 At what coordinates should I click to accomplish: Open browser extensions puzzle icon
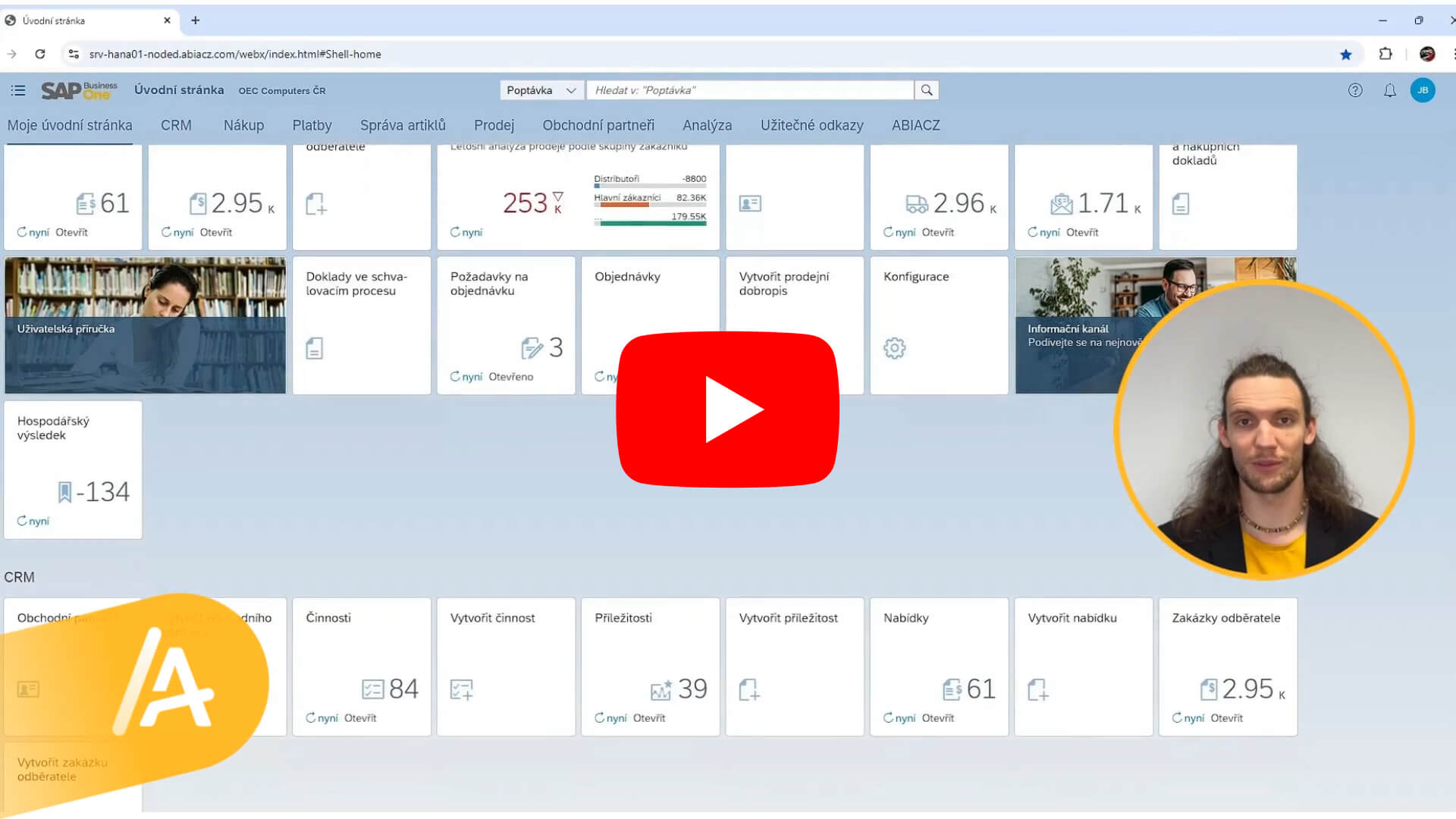click(1385, 54)
